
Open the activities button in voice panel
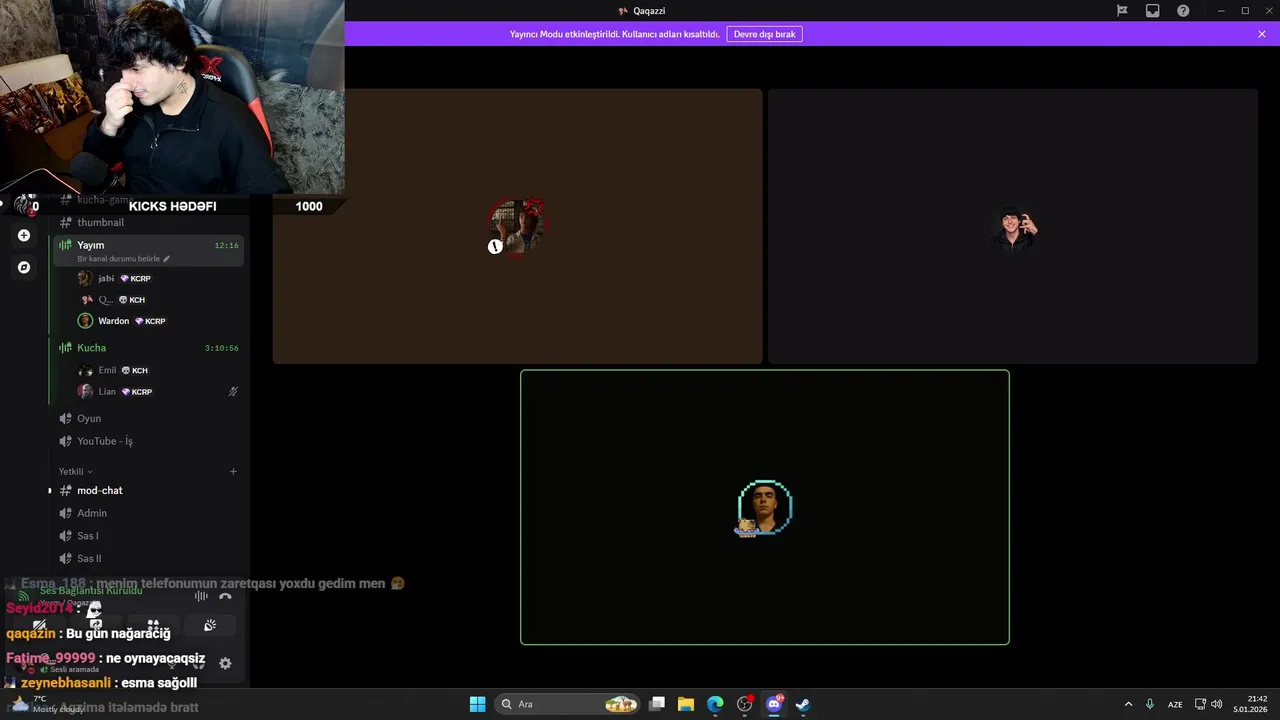point(153,625)
